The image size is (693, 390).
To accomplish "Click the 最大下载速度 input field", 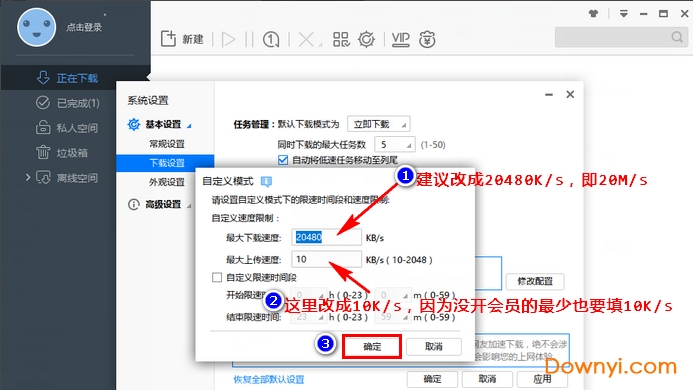I will (x=326, y=237).
